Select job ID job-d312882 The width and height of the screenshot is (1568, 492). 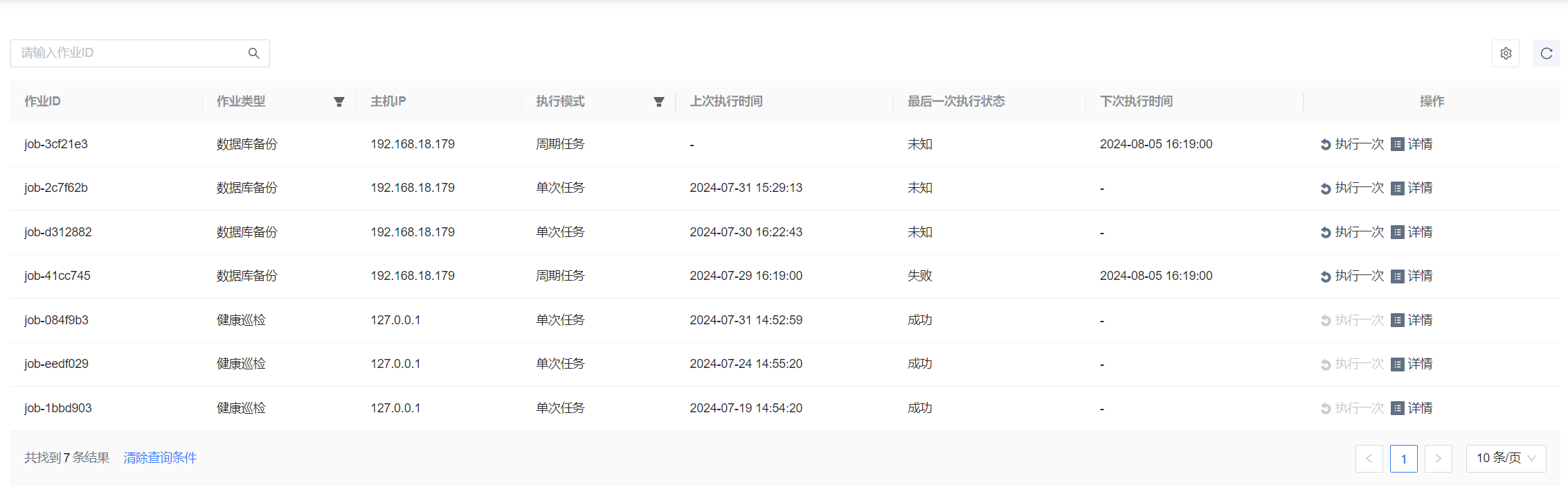(x=58, y=232)
